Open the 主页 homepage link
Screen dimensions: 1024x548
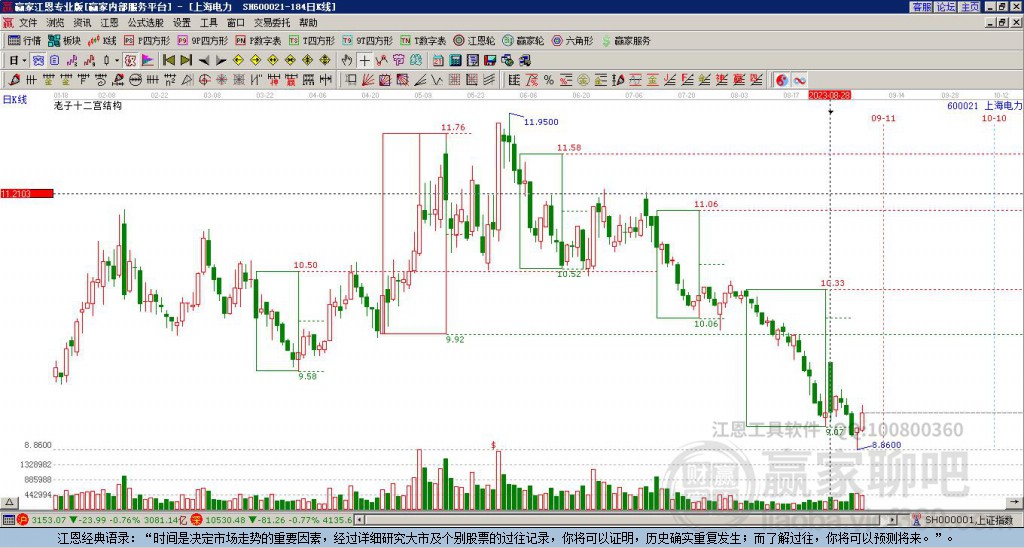point(970,7)
